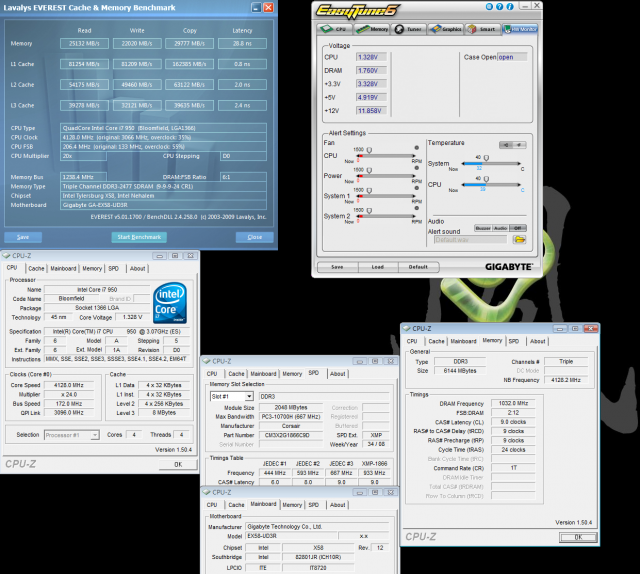Switch to EasyTune6 Memory tab

pyautogui.click(x=372, y=29)
